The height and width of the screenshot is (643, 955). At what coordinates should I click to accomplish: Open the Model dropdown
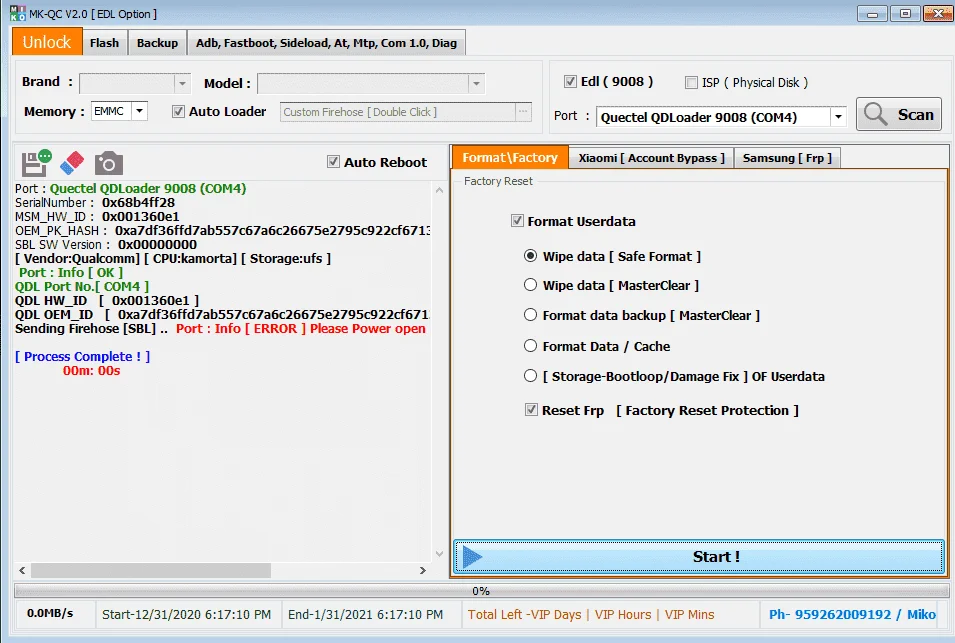pyautogui.click(x=476, y=83)
